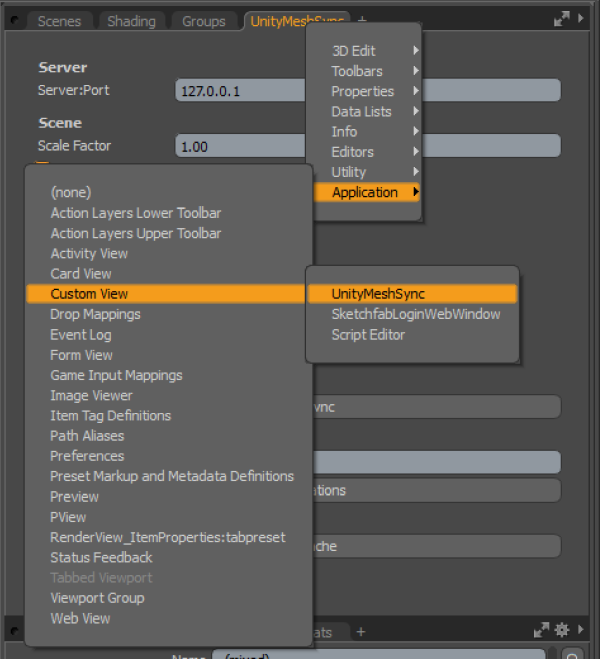
Task: Add a new tab next to UnityMeshSync
Action: pyautogui.click(x=362, y=20)
